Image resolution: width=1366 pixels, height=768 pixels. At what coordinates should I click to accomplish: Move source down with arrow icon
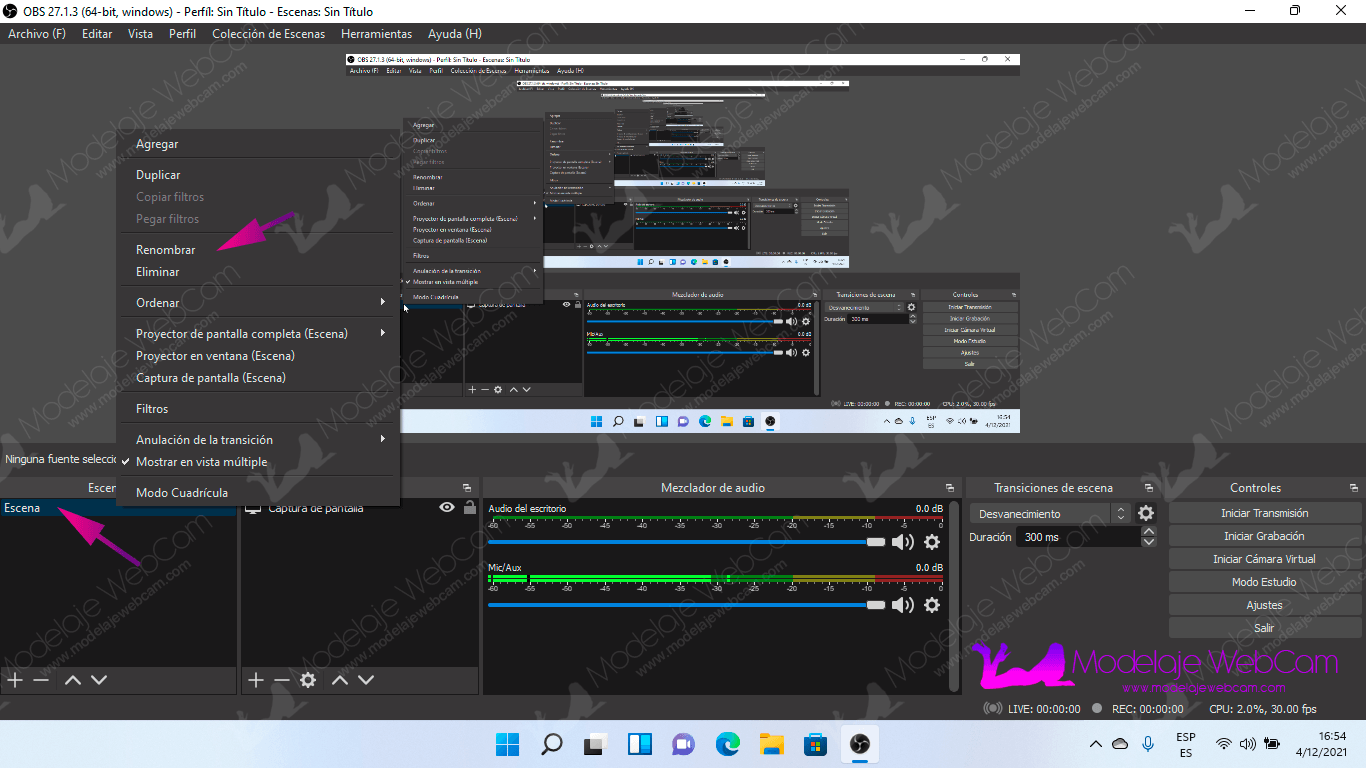point(366,680)
